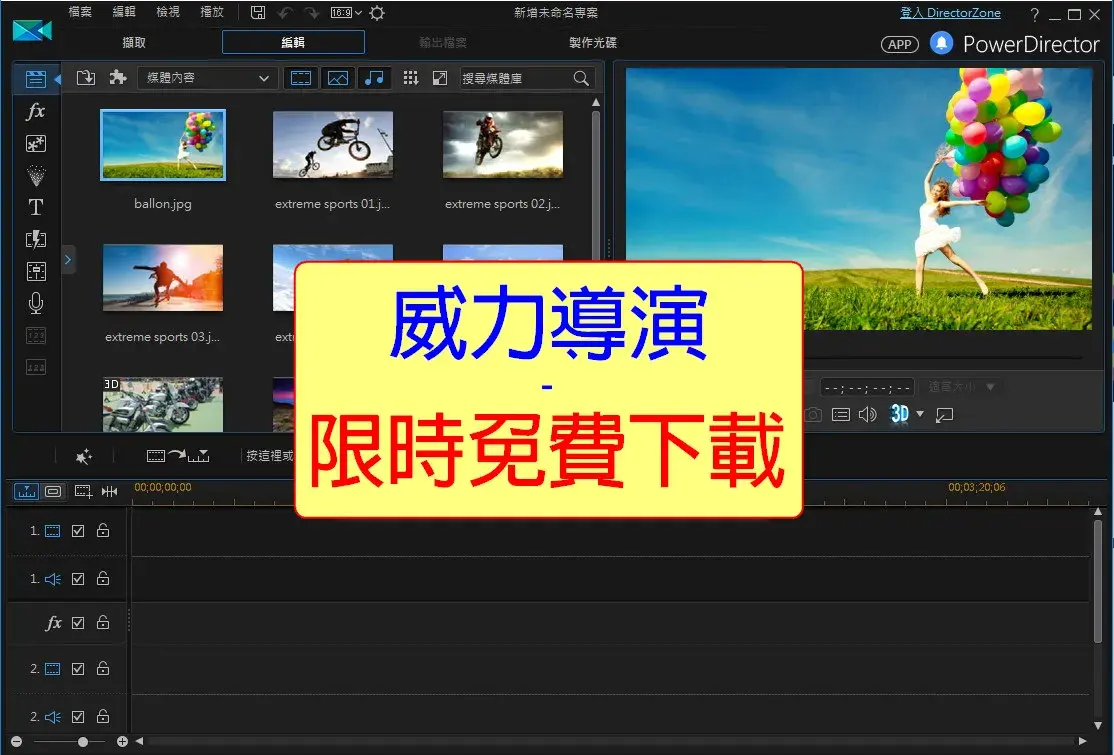Switch to the 擷取 tab

tap(134, 43)
